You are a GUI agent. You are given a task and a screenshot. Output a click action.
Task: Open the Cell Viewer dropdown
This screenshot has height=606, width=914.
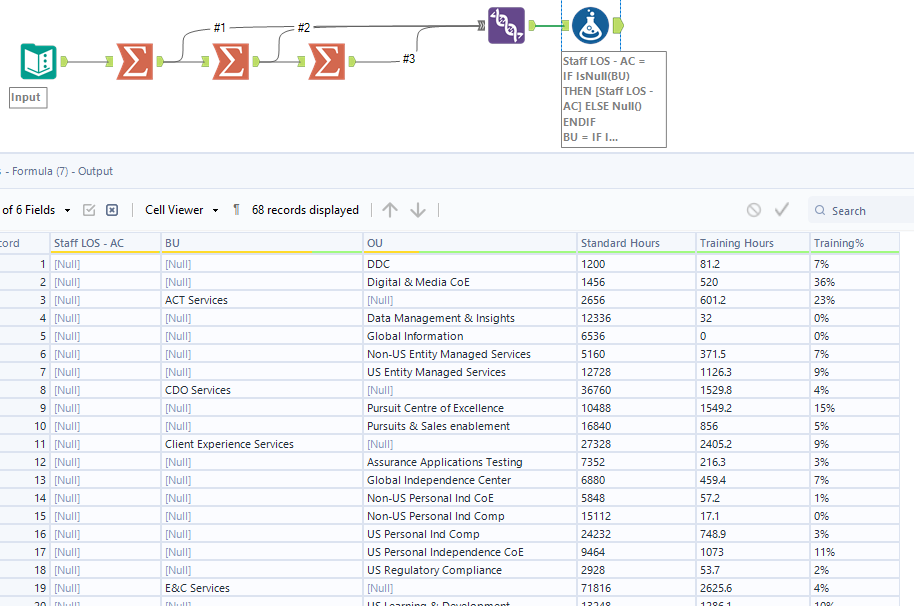(181, 210)
